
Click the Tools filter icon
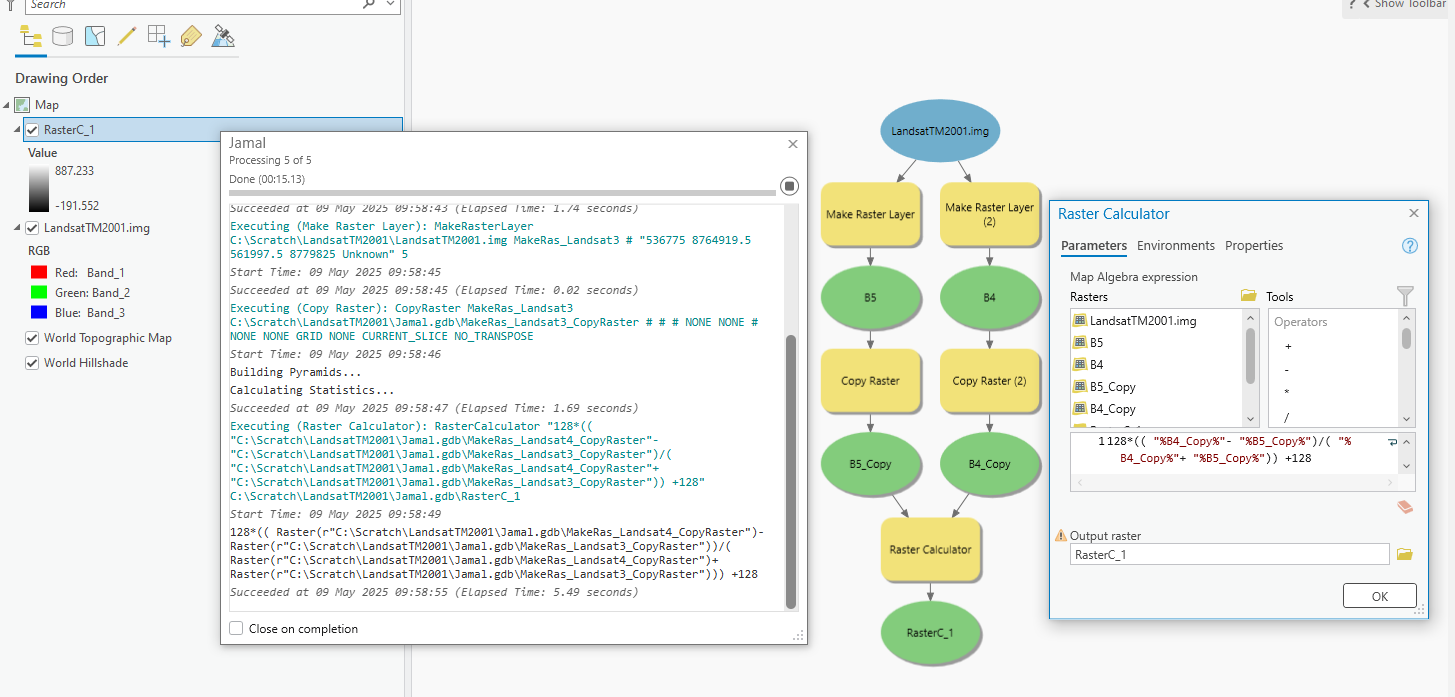pyautogui.click(x=1405, y=296)
